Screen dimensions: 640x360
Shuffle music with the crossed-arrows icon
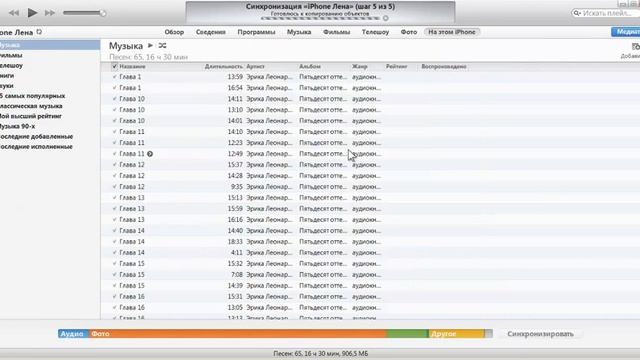coord(162,45)
